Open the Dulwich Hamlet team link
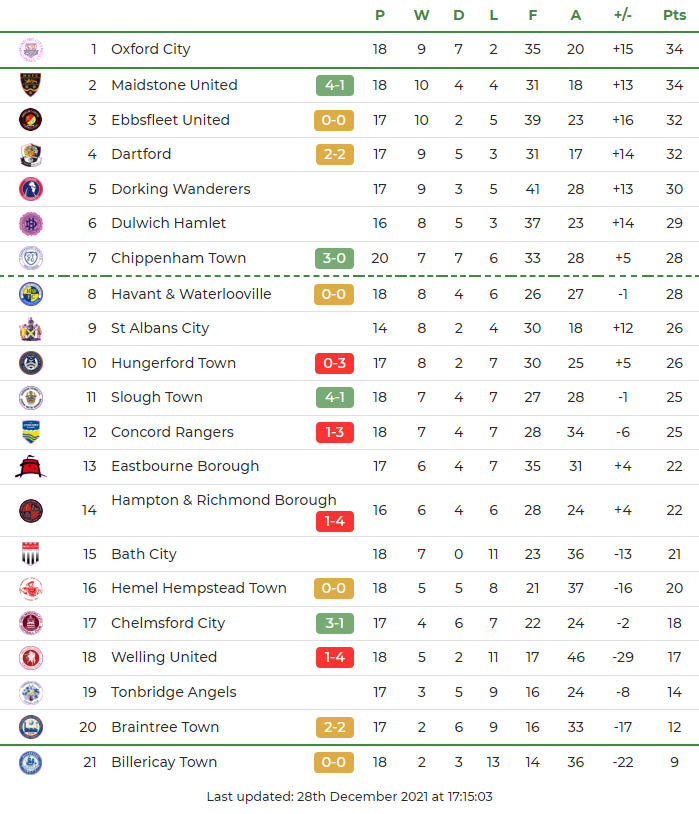The image size is (699, 814). click(x=168, y=223)
